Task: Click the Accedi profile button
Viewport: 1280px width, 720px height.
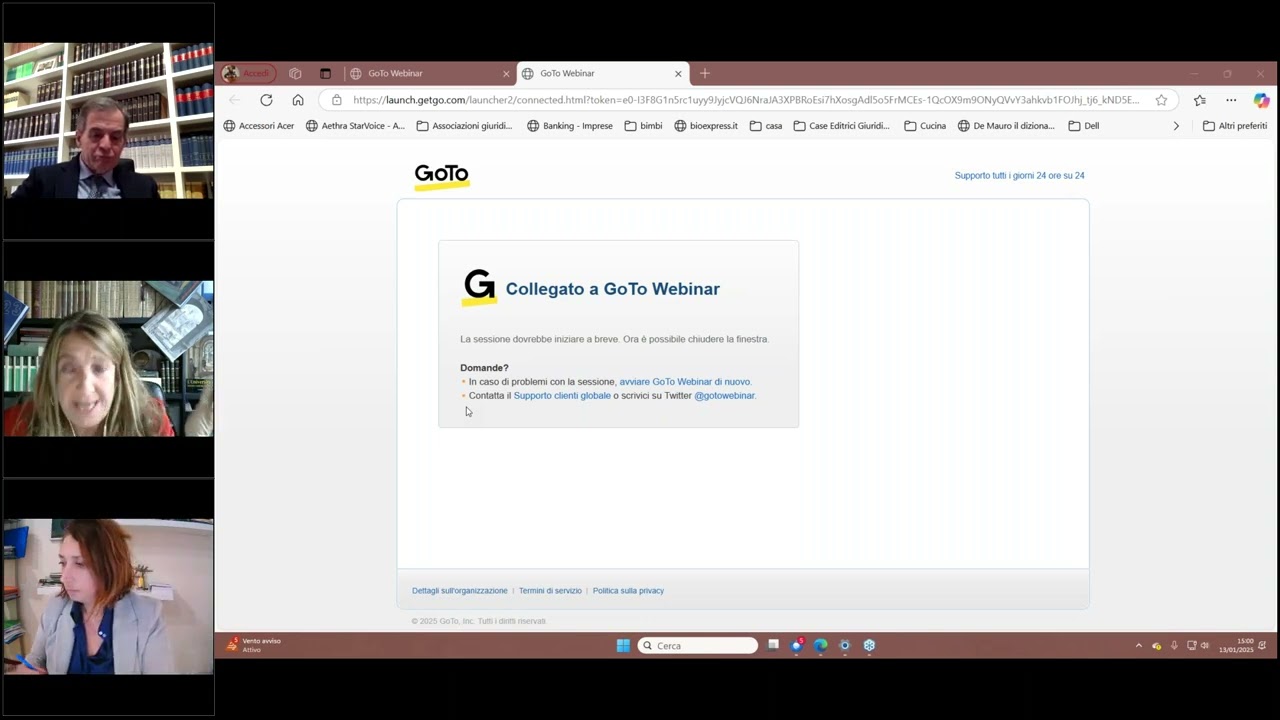Action: tap(248, 73)
